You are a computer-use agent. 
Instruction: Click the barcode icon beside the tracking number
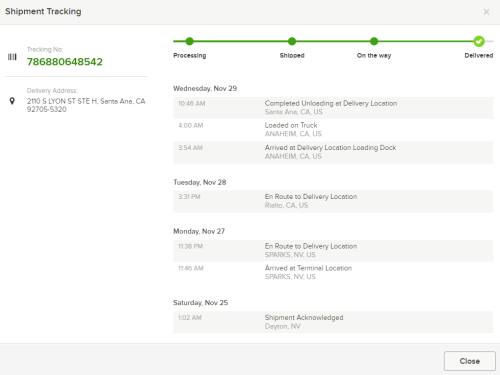[12, 57]
